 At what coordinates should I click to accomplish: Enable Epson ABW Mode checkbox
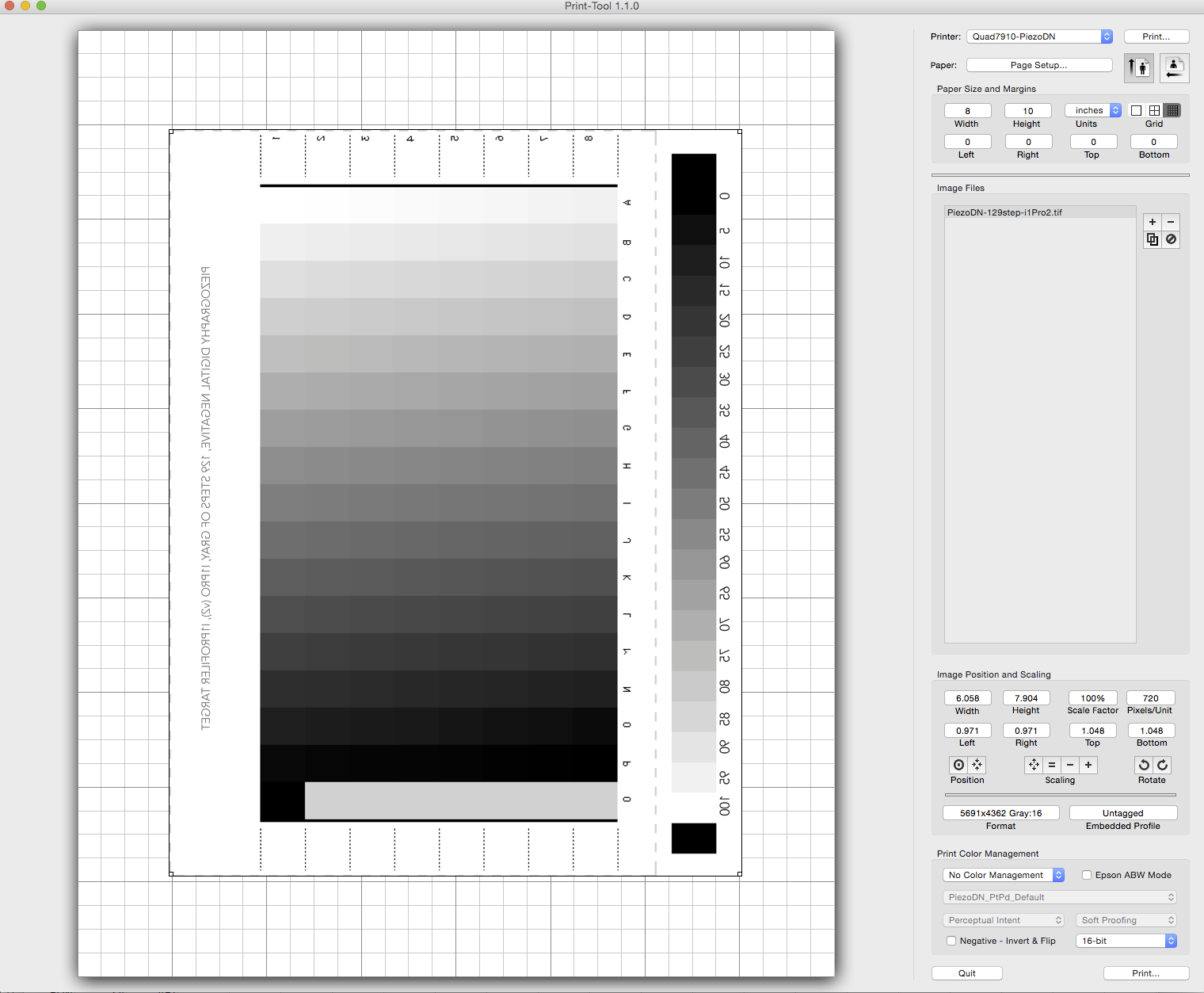tap(1087, 875)
